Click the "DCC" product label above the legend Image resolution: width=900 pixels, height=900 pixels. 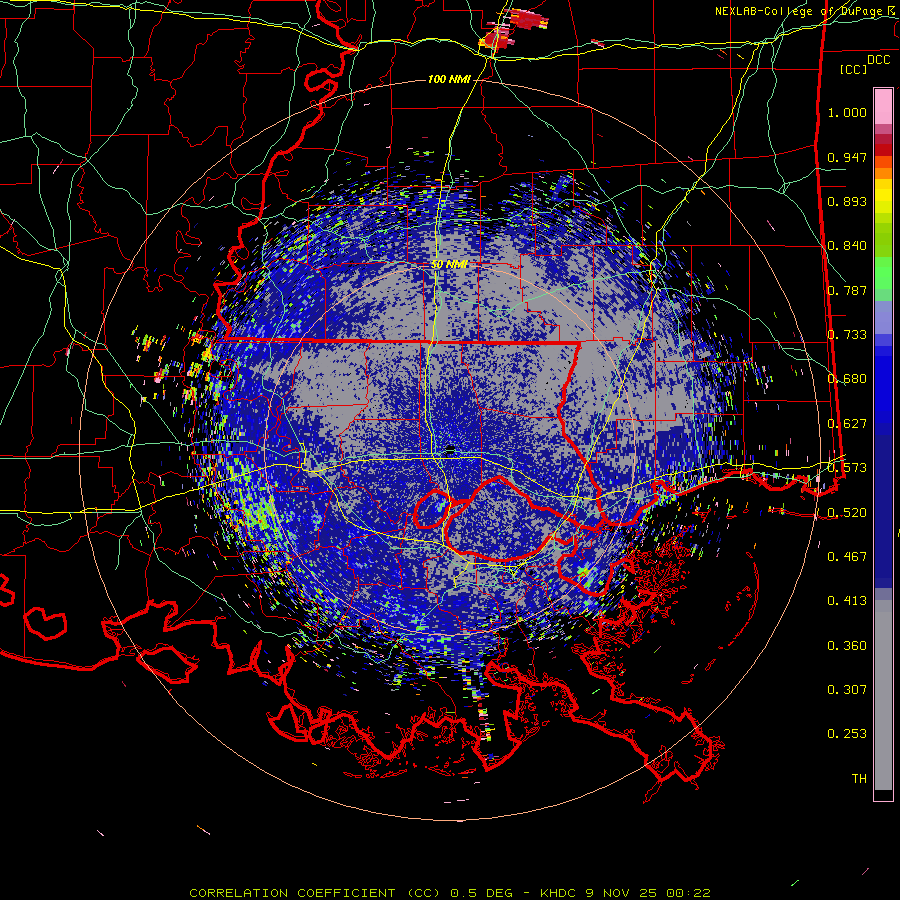878,60
